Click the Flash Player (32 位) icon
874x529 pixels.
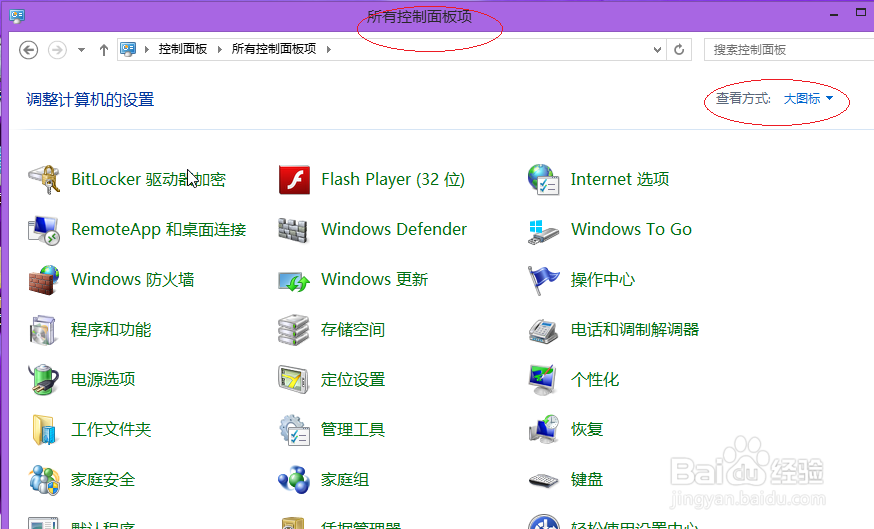click(294, 179)
